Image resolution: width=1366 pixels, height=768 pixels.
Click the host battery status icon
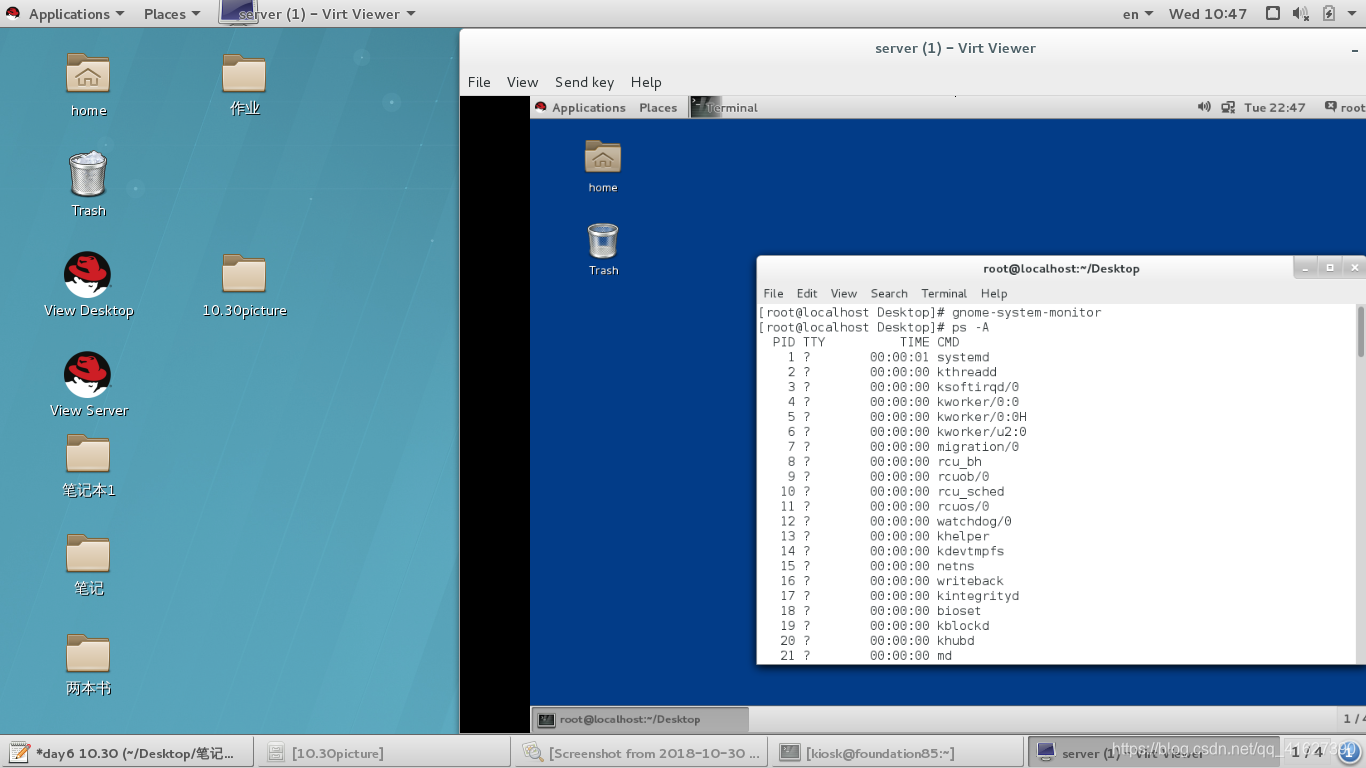pyautogui.click(x=1329, y=14)
